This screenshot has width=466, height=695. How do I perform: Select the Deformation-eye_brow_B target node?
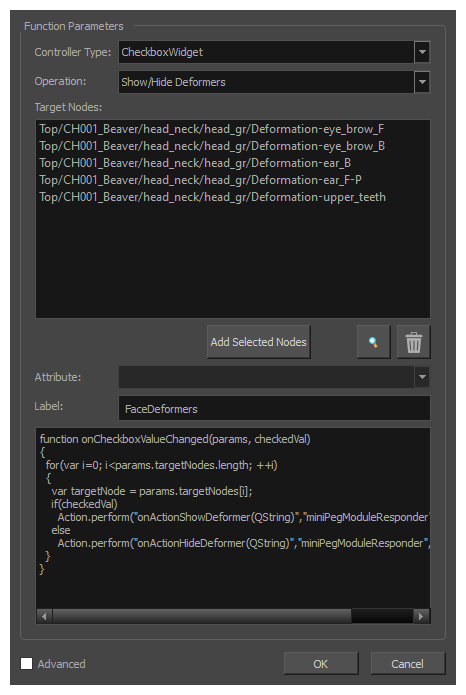[212, 146]
